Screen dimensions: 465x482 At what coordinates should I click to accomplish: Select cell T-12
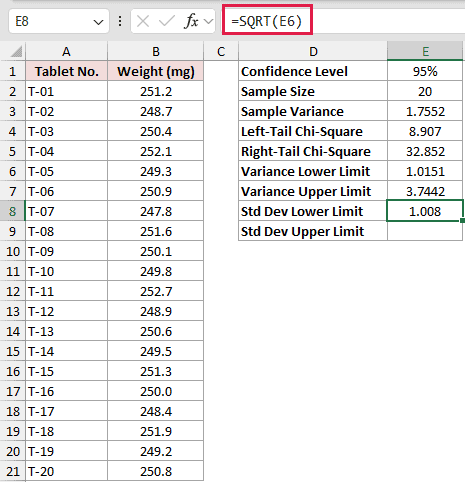pos(67,311)
